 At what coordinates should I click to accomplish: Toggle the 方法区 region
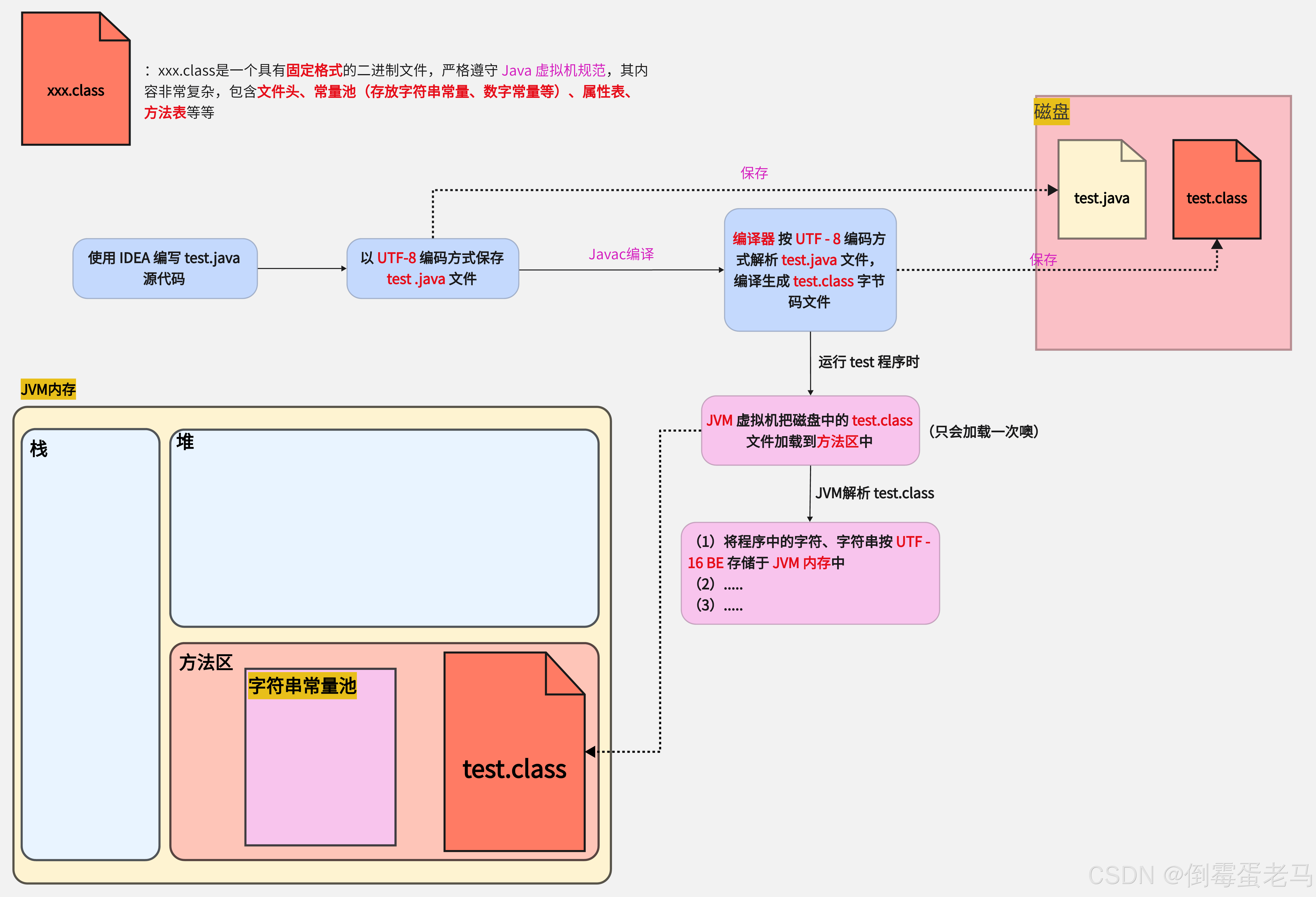207,662
